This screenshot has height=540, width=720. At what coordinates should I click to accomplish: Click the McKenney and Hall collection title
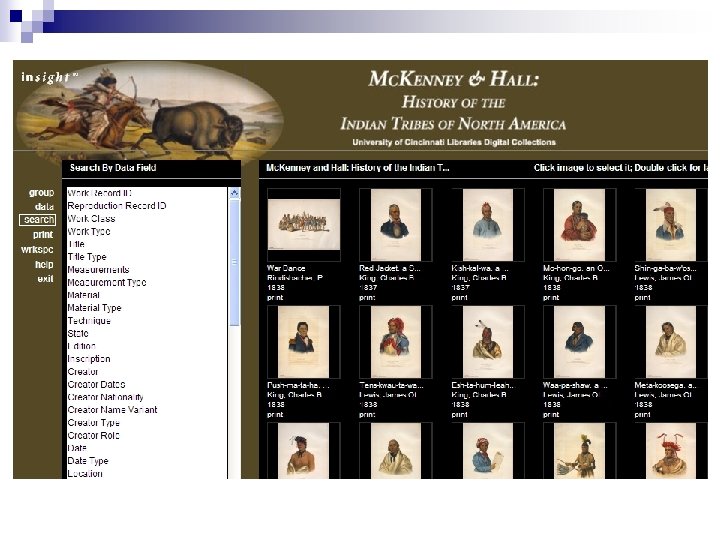coord(358,168)
